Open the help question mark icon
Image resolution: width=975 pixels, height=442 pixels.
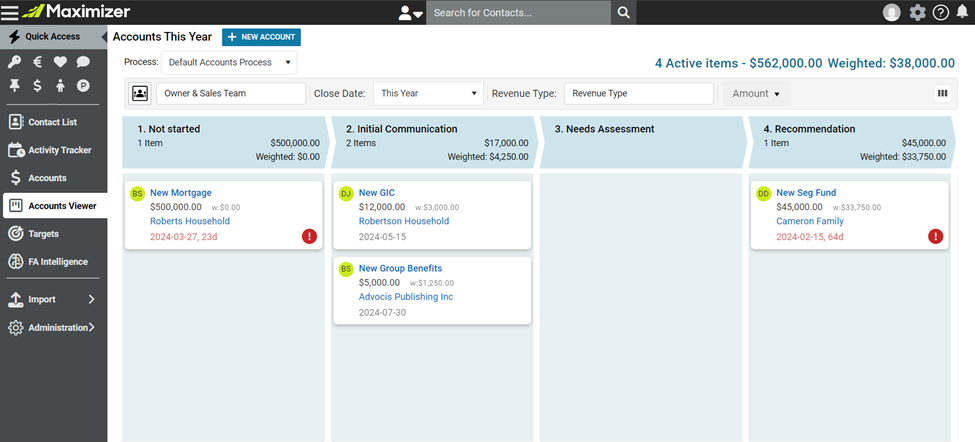pos(941,12)
